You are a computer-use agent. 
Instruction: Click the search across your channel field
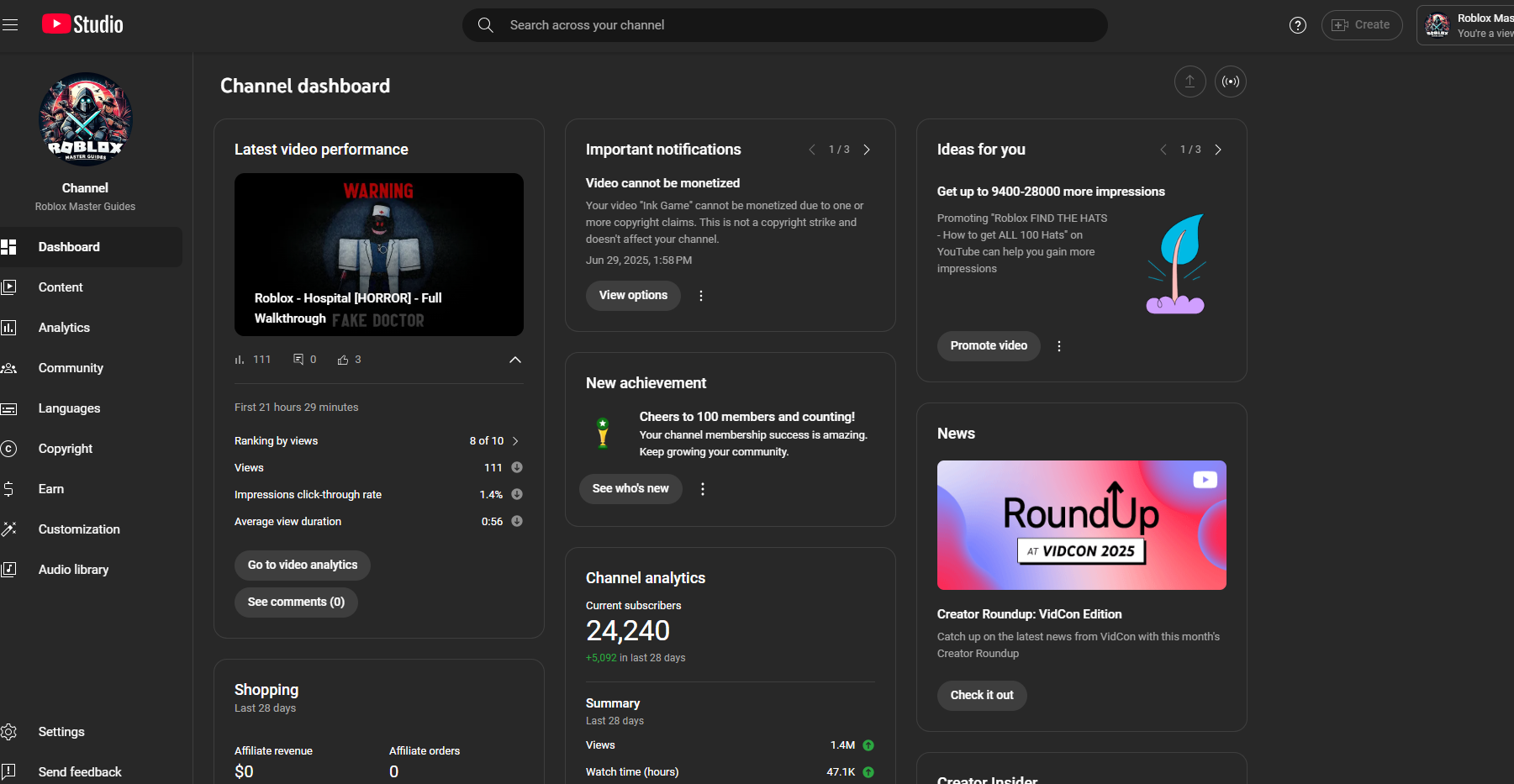pyautogui.click(x=785, y=25)
